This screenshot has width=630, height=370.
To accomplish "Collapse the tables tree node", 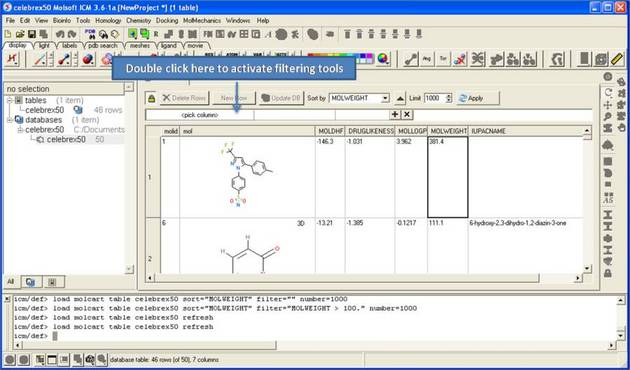I will click(10, 100).
